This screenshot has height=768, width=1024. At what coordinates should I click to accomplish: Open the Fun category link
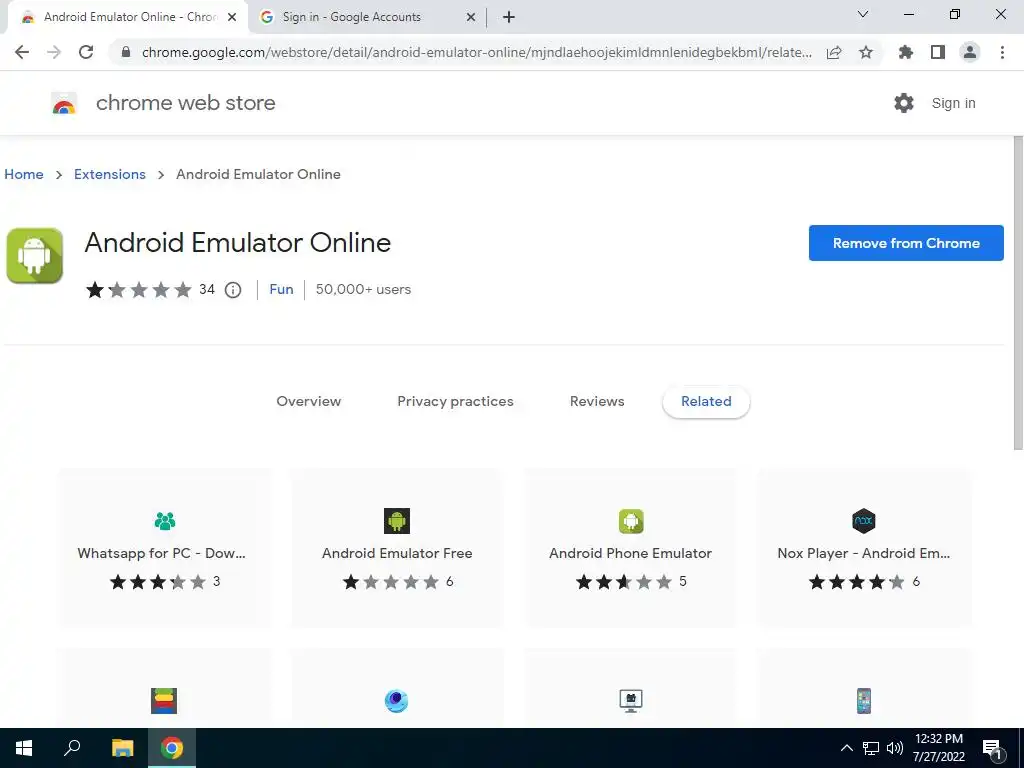(x=281, y=289)
